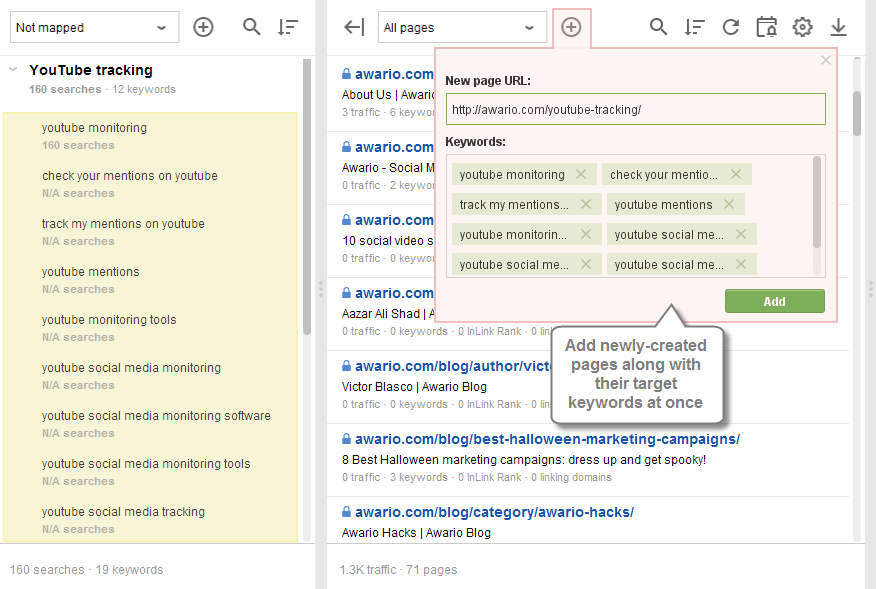The width and height of the screenshot is (876, 589).
Task: Open the pages panel settings gear
Action: tap(802, 27)
